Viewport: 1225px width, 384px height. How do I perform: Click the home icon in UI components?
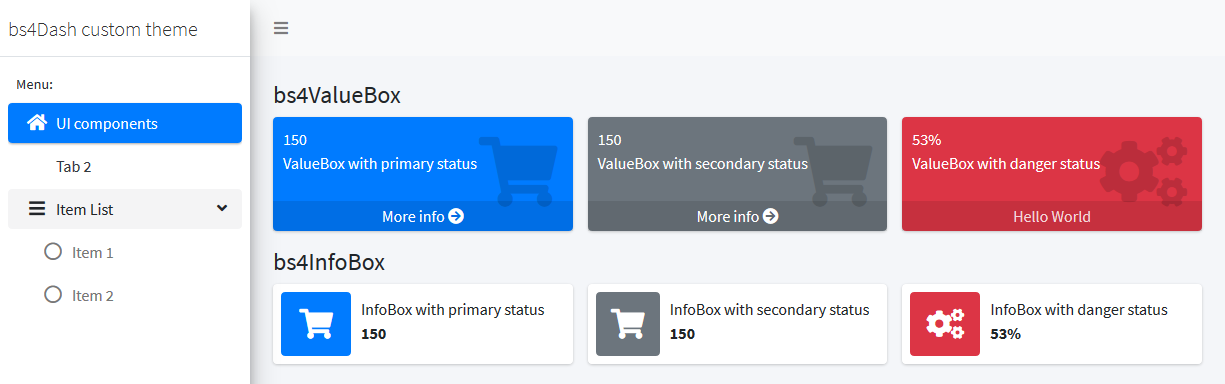[x=37, y=123]
